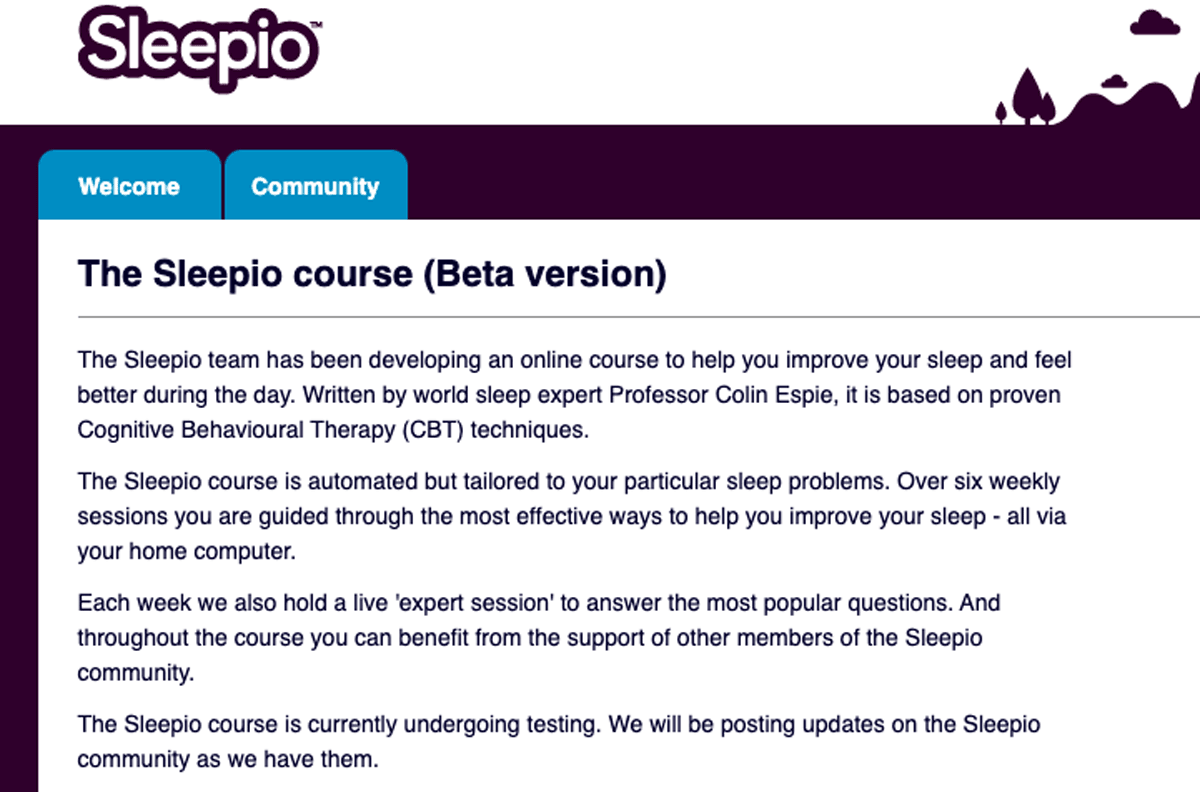This screenshot has width=1200, height=792.
Task: Click the small tree left of tall trees
Action: pyautogui.click(x=1001, y=111)
